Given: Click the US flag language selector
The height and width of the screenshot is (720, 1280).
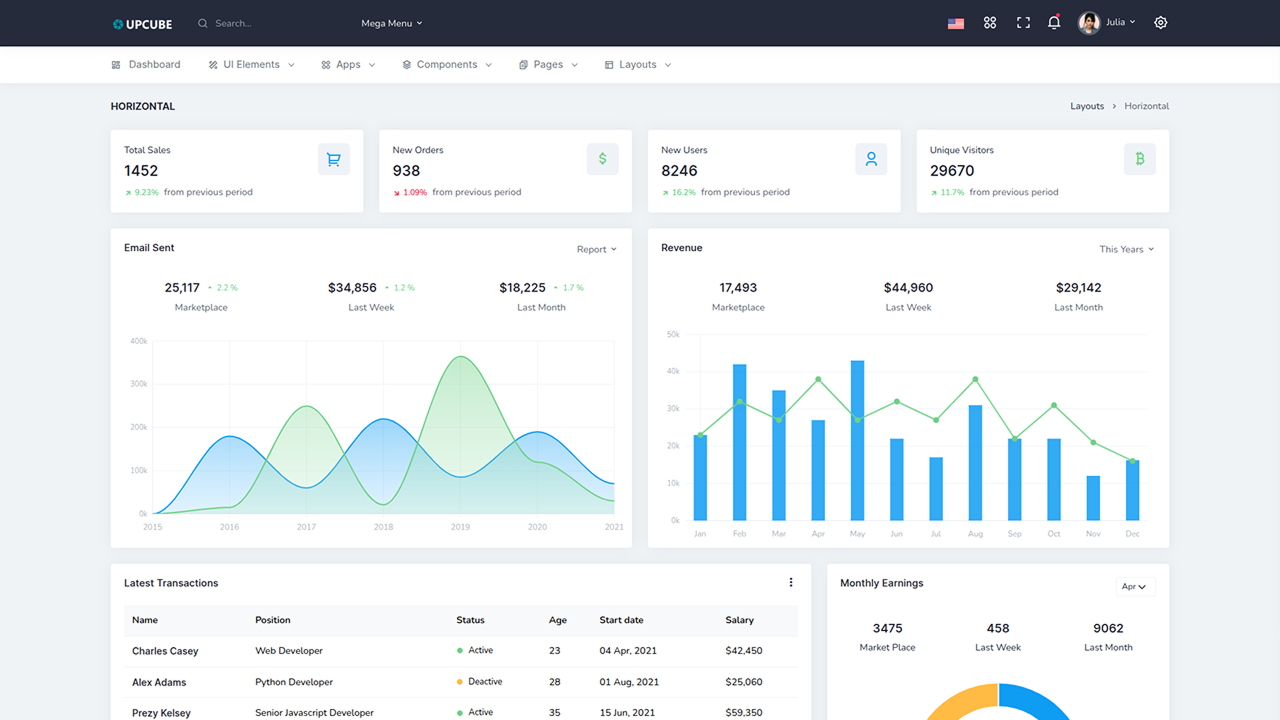Looking at the screenshot, I should point(955,22).
